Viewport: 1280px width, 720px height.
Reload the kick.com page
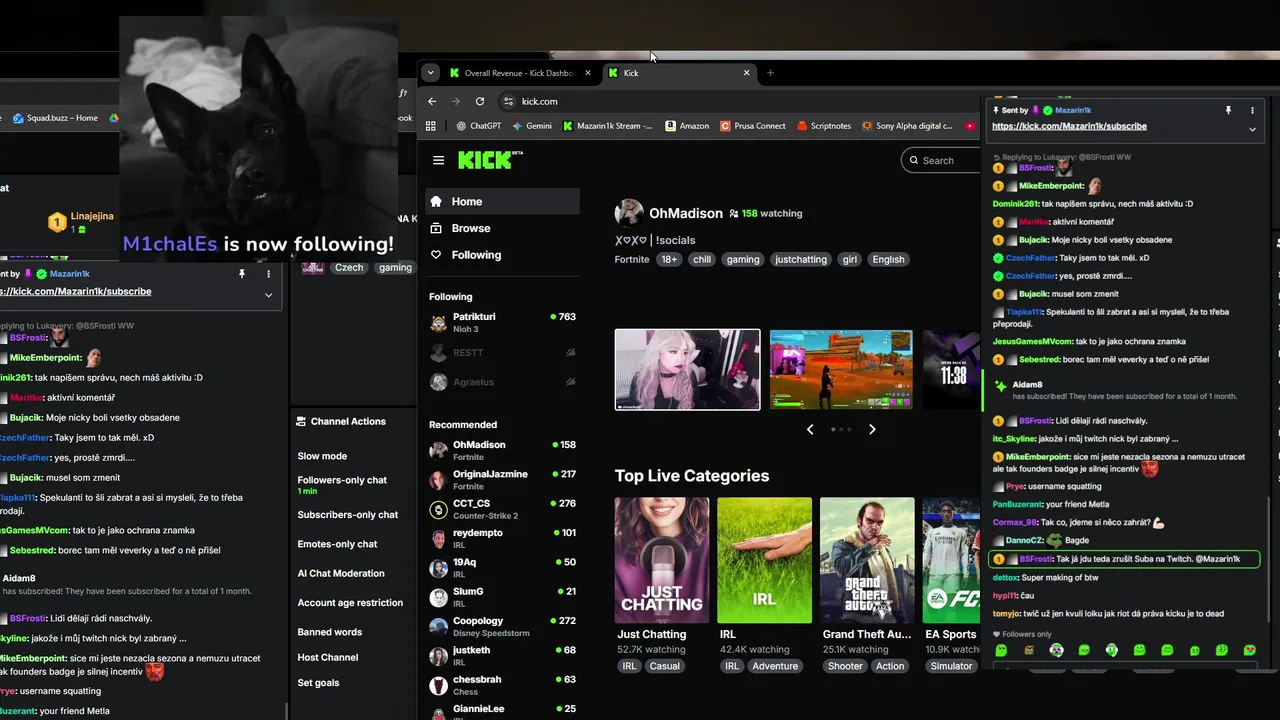click(x=480, y=101)
